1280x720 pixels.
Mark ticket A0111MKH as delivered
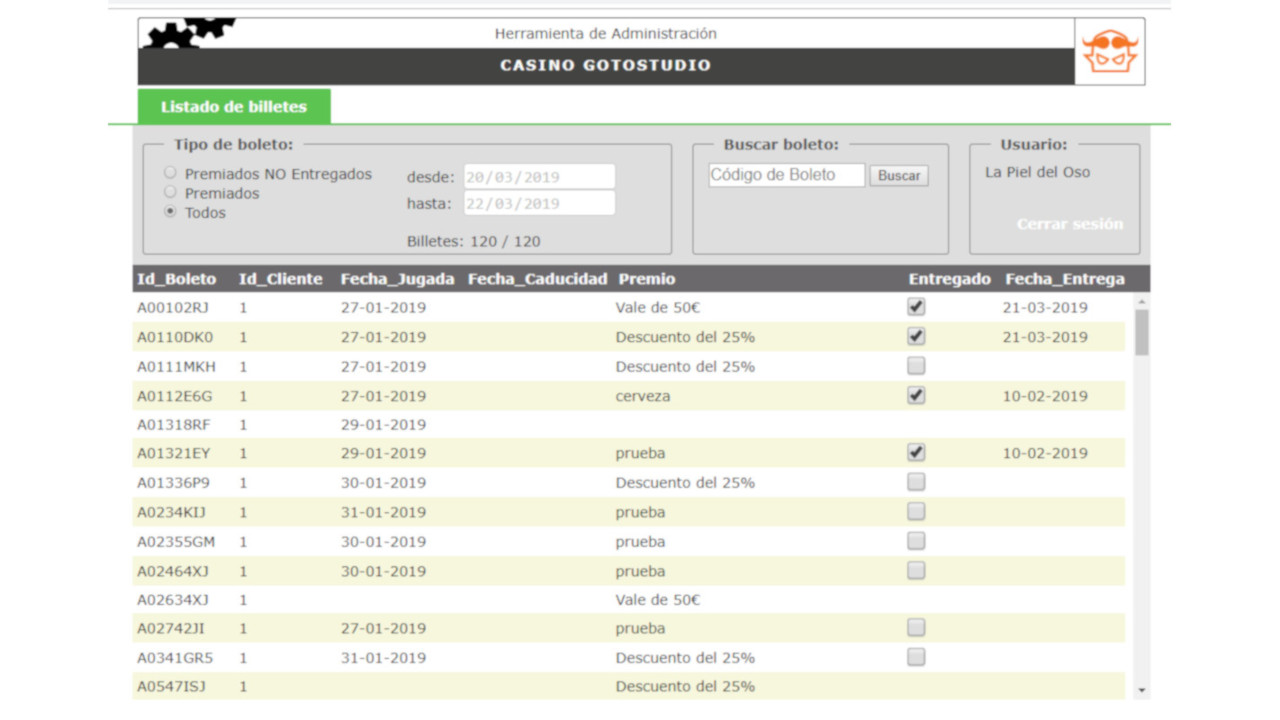(916, 366)
